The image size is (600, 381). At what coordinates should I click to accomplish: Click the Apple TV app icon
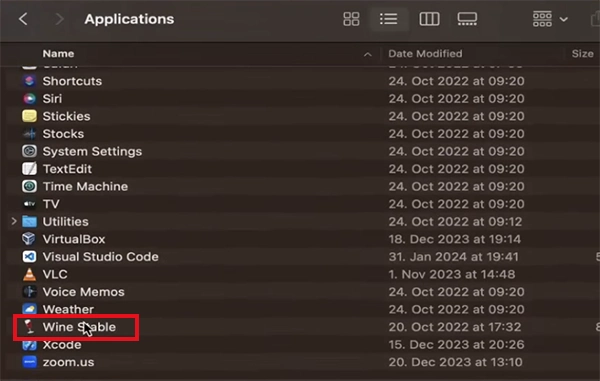tap(29, 204)
